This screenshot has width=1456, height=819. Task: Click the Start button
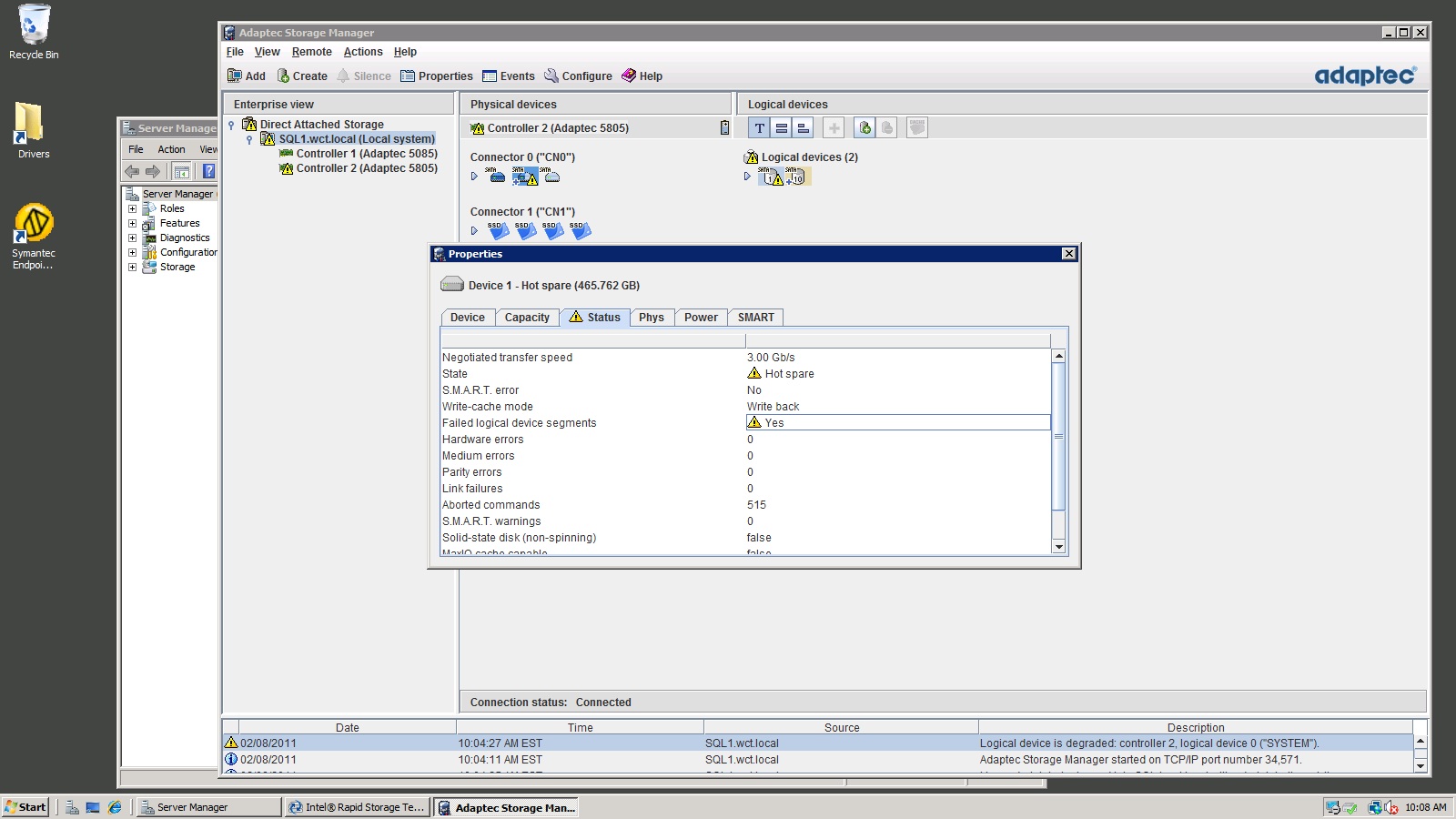pos(25,807)
